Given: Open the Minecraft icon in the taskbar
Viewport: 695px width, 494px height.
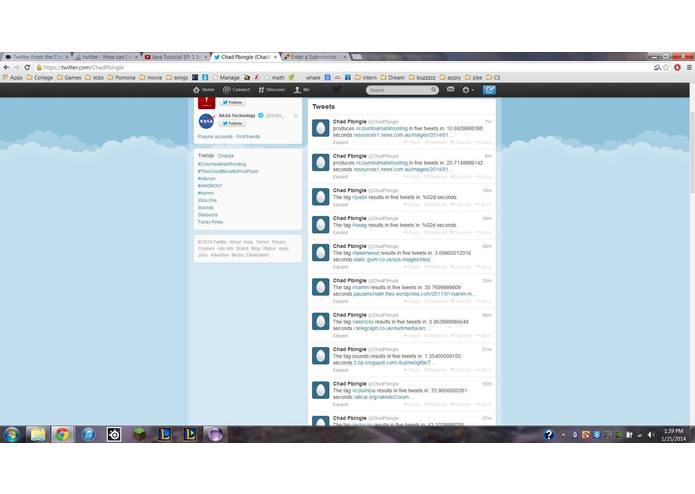Looking at the screenshot, I should point(139,435).
